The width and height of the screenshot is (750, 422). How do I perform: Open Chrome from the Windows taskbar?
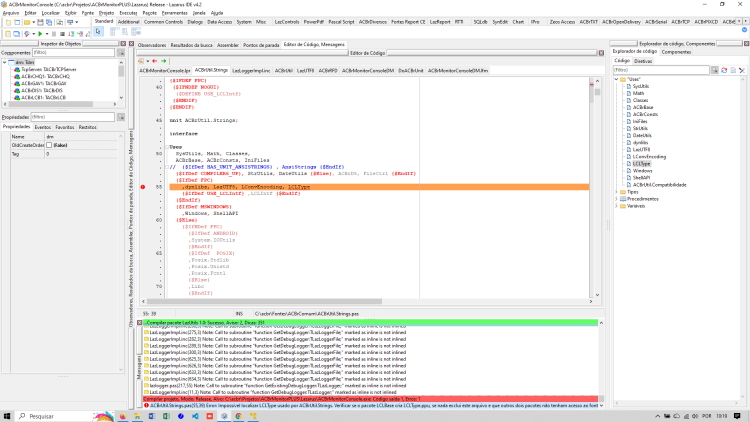pyautogui.click(x=238, y=416)
